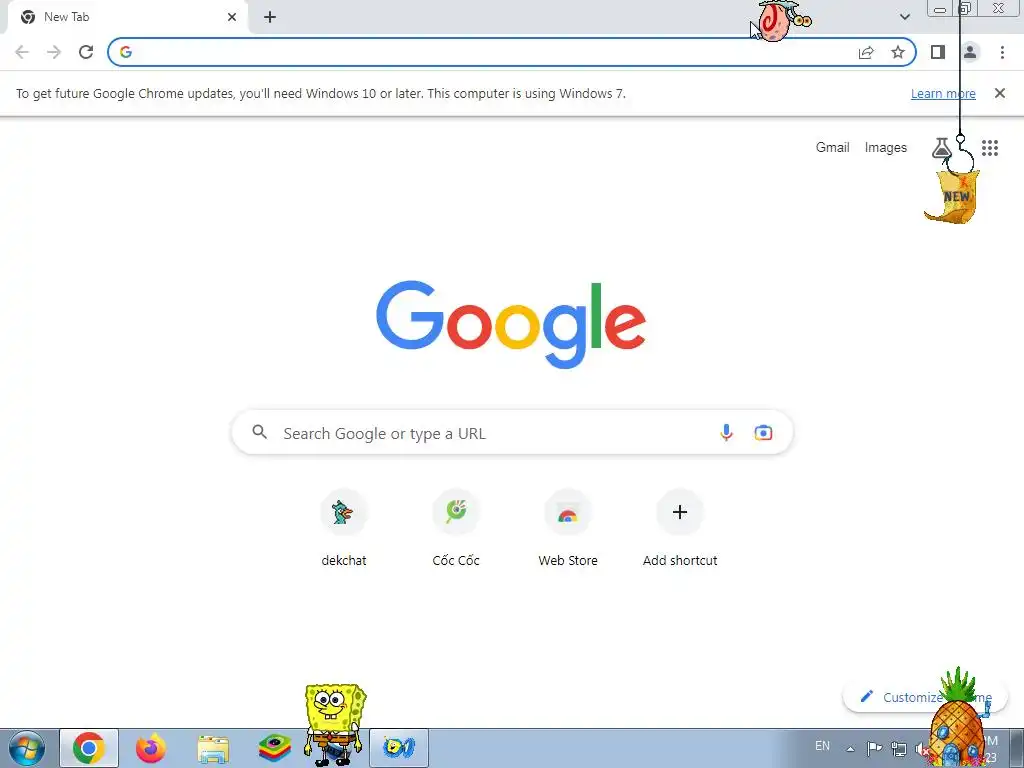Go forward with the forward arrow

[x=54, y=52]
